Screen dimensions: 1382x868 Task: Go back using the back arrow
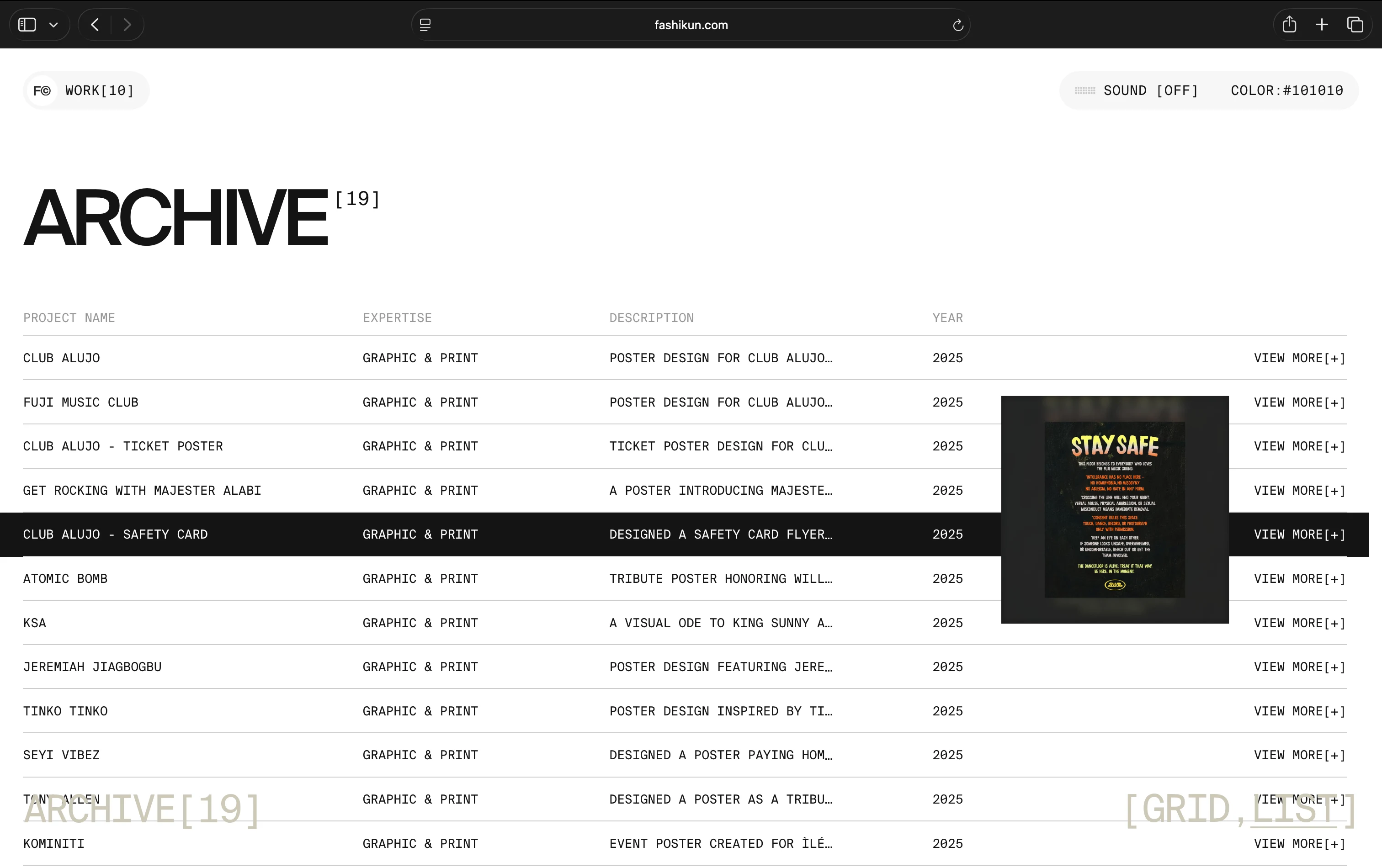[95, 24]
